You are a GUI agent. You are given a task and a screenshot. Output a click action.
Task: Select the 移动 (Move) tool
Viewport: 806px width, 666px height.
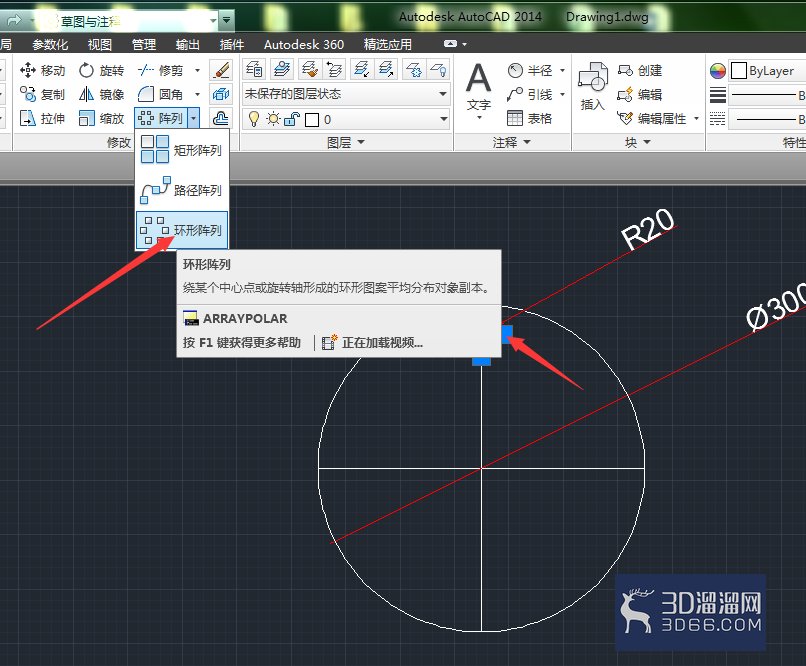tap(43, 70)
